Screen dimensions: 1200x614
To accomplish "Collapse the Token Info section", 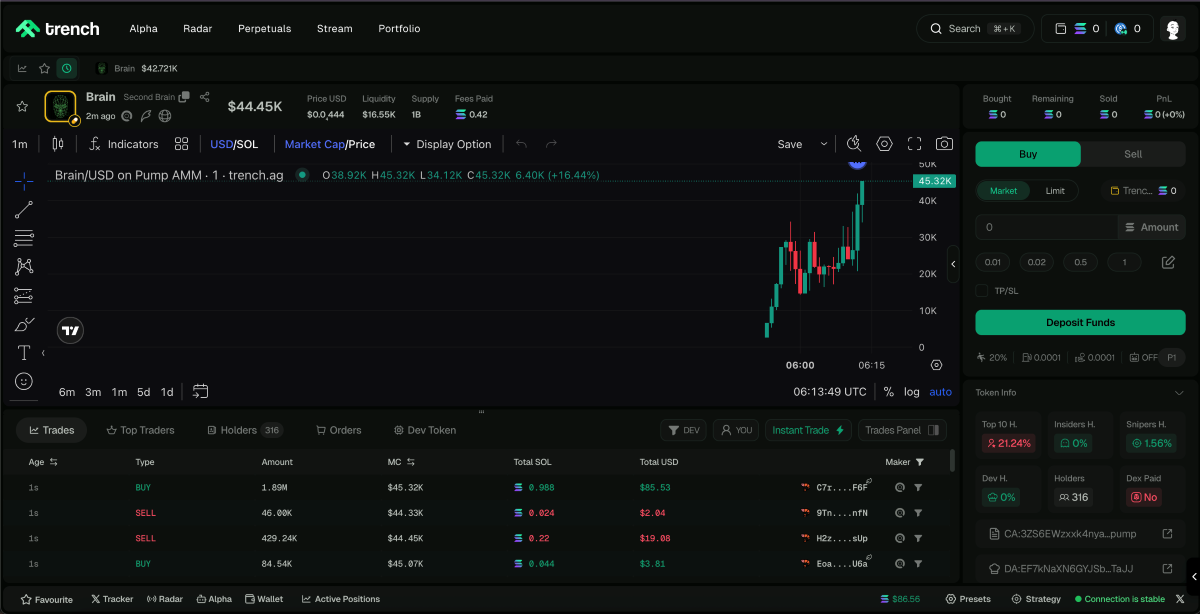I will 1179,393.
